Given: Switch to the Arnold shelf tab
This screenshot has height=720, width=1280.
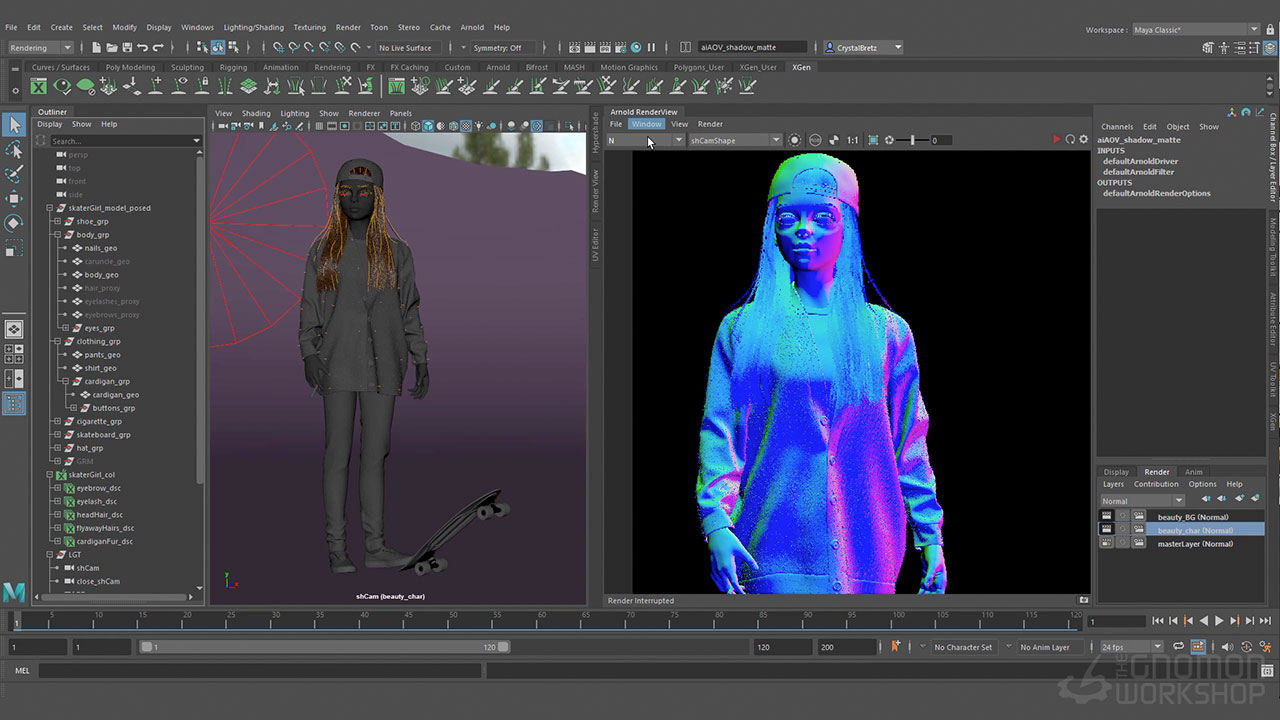Looking at the screenshot, I should (498, 68).
